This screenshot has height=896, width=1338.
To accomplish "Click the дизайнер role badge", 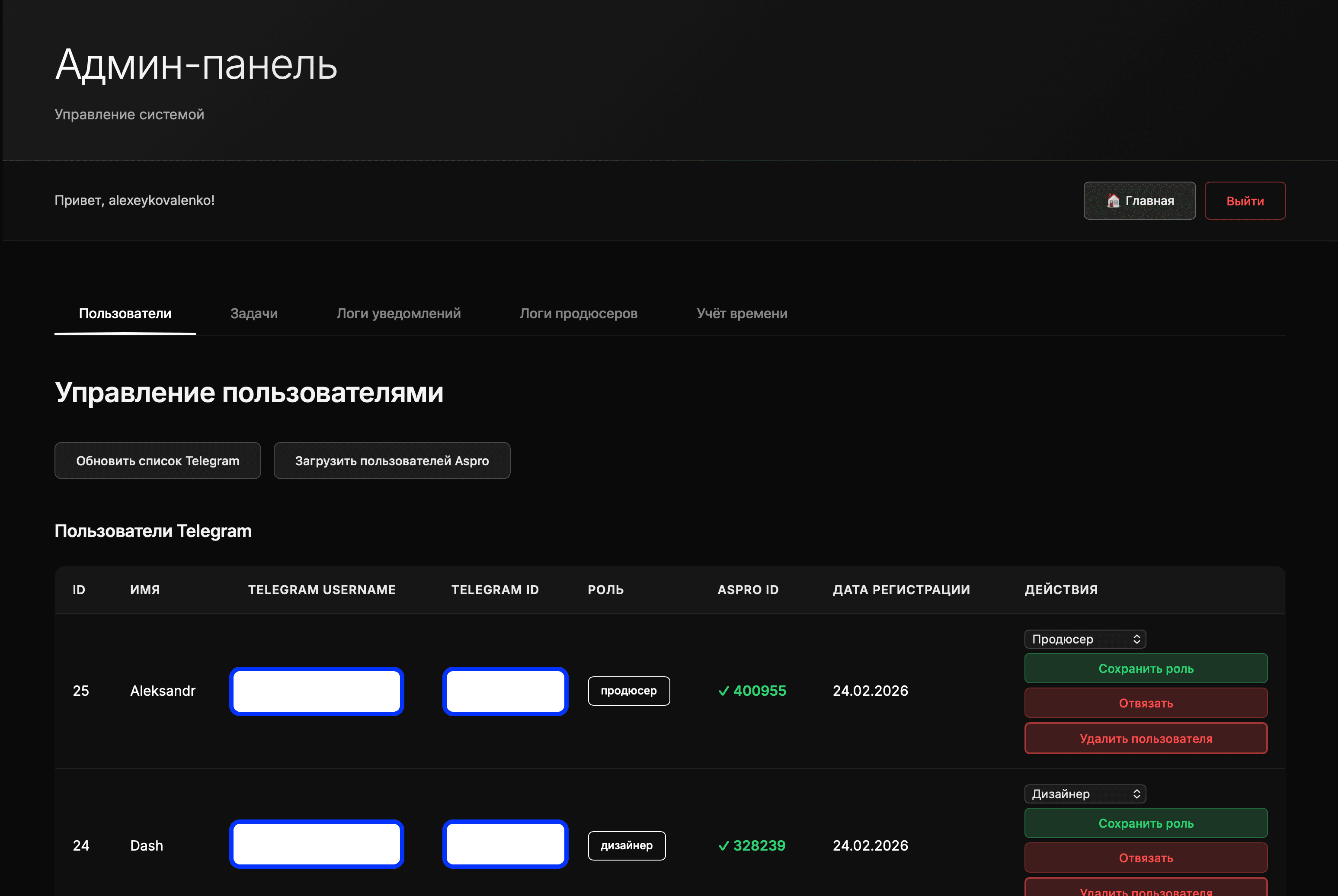I will tap(626, 846).
